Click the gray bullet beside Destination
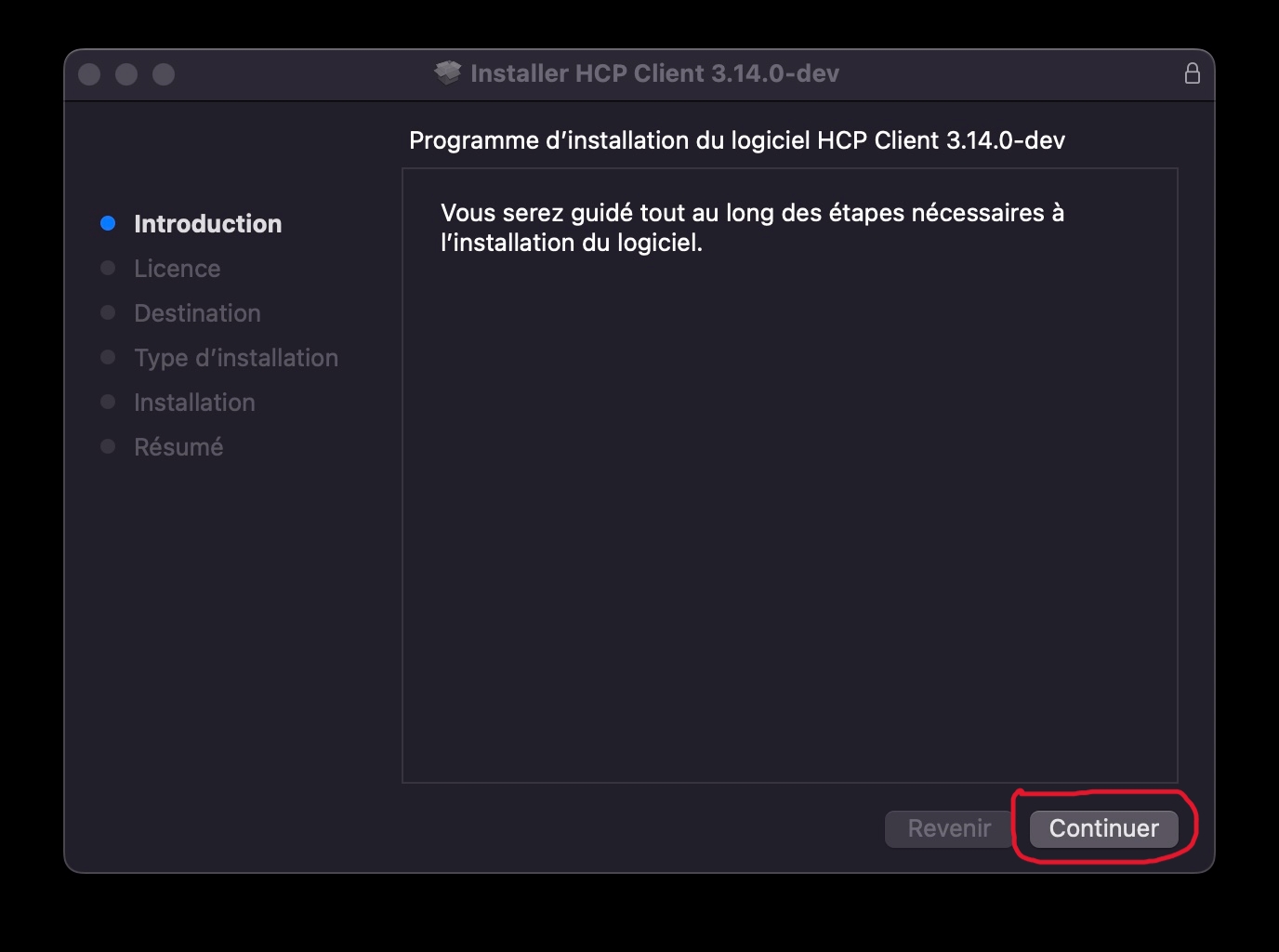1279x952 pixels. 108,312
